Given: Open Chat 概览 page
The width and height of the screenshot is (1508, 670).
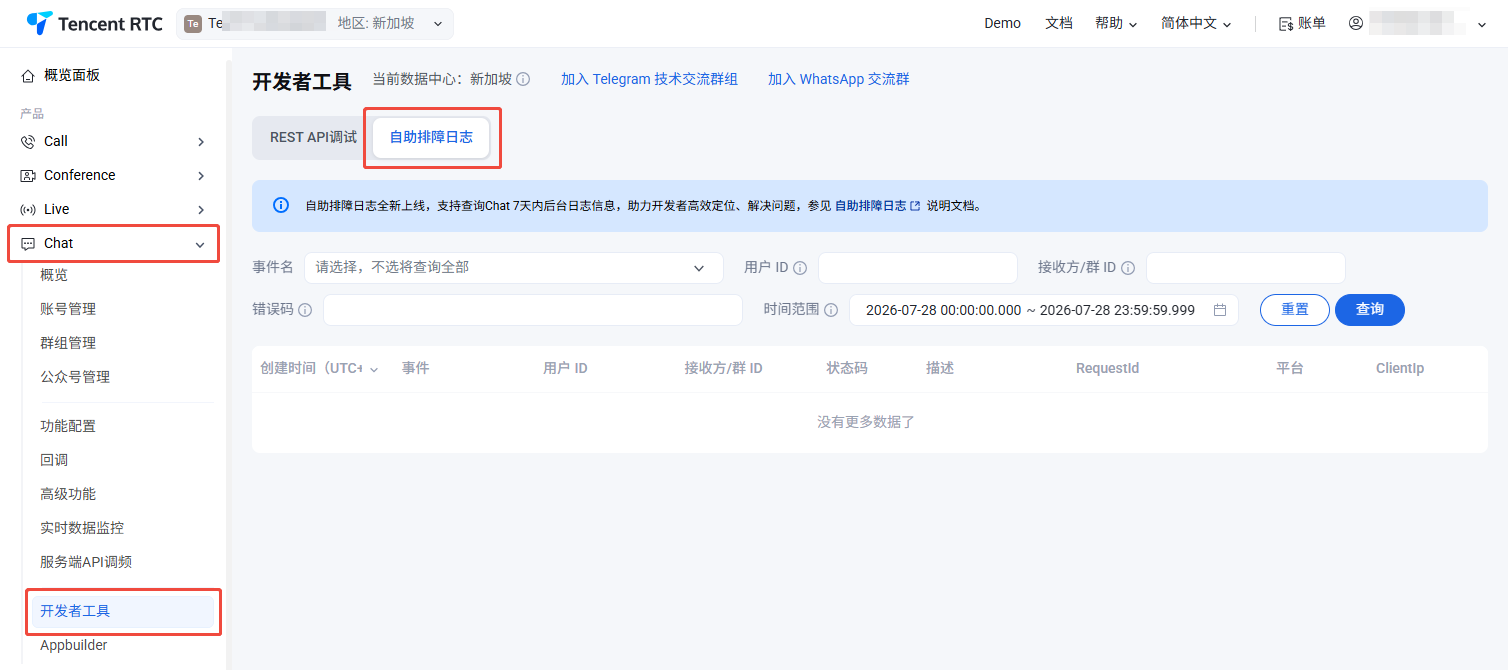Looking at the screenshot, I should coord(54,275).
